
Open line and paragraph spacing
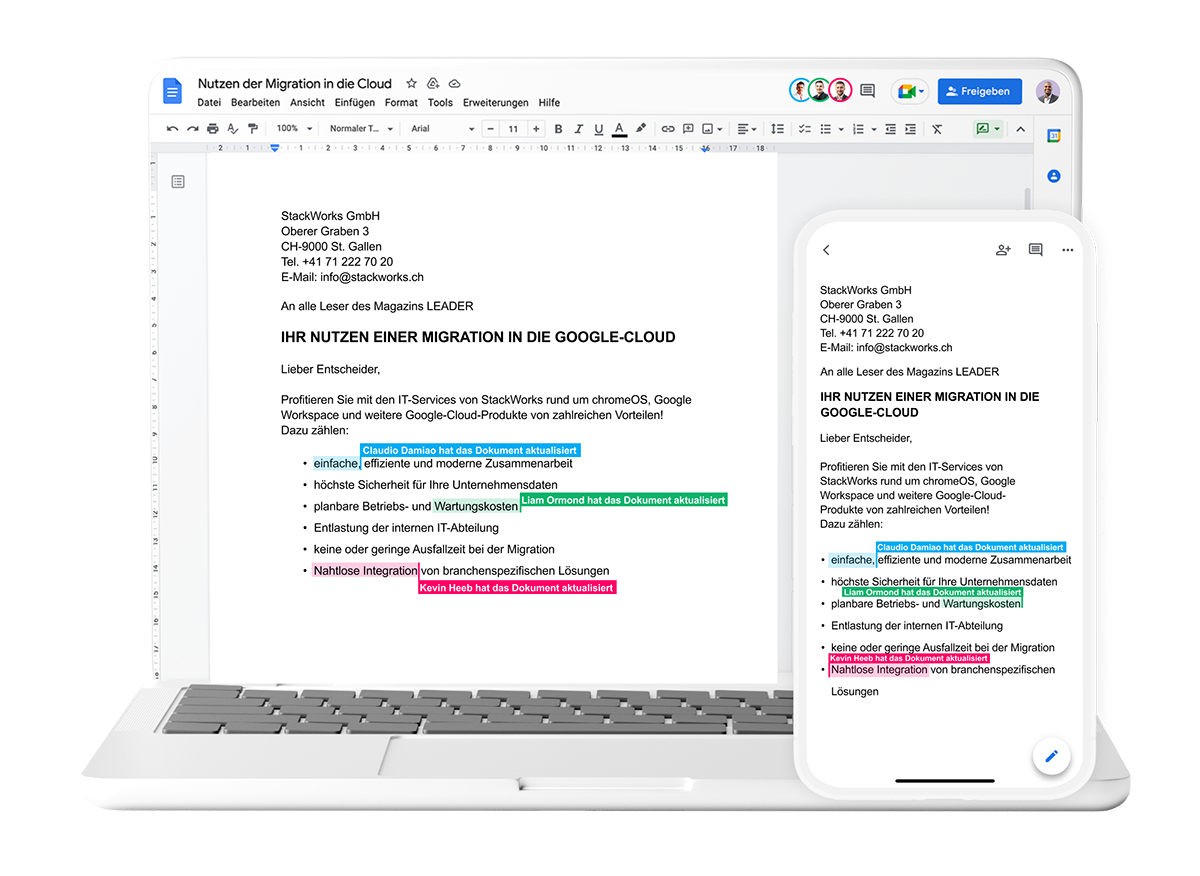(x=778, y=129)
